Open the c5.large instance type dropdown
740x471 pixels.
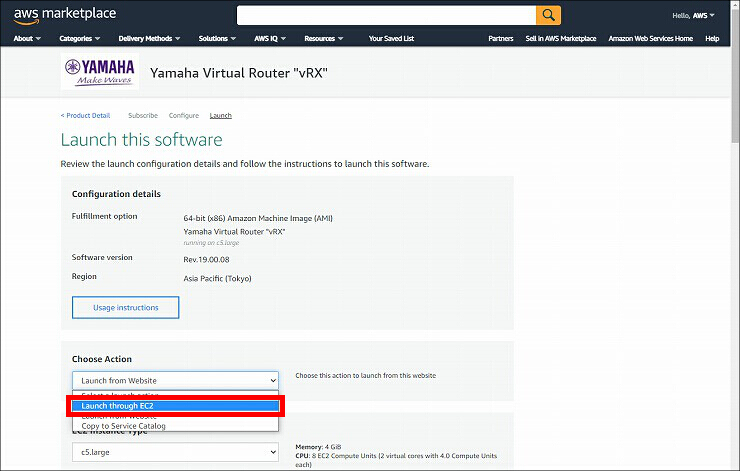pyautogui.click(x=175, y=452)
